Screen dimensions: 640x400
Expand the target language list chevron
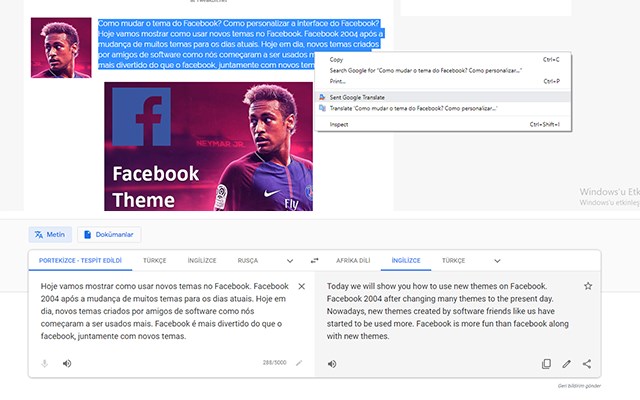[497, 261]
